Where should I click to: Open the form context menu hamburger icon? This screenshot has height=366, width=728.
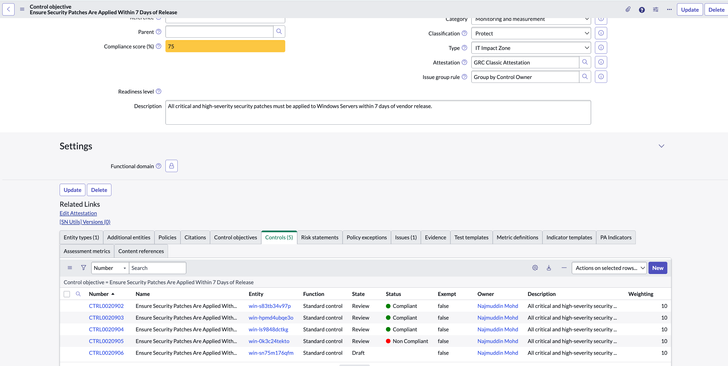pos(22,9)
